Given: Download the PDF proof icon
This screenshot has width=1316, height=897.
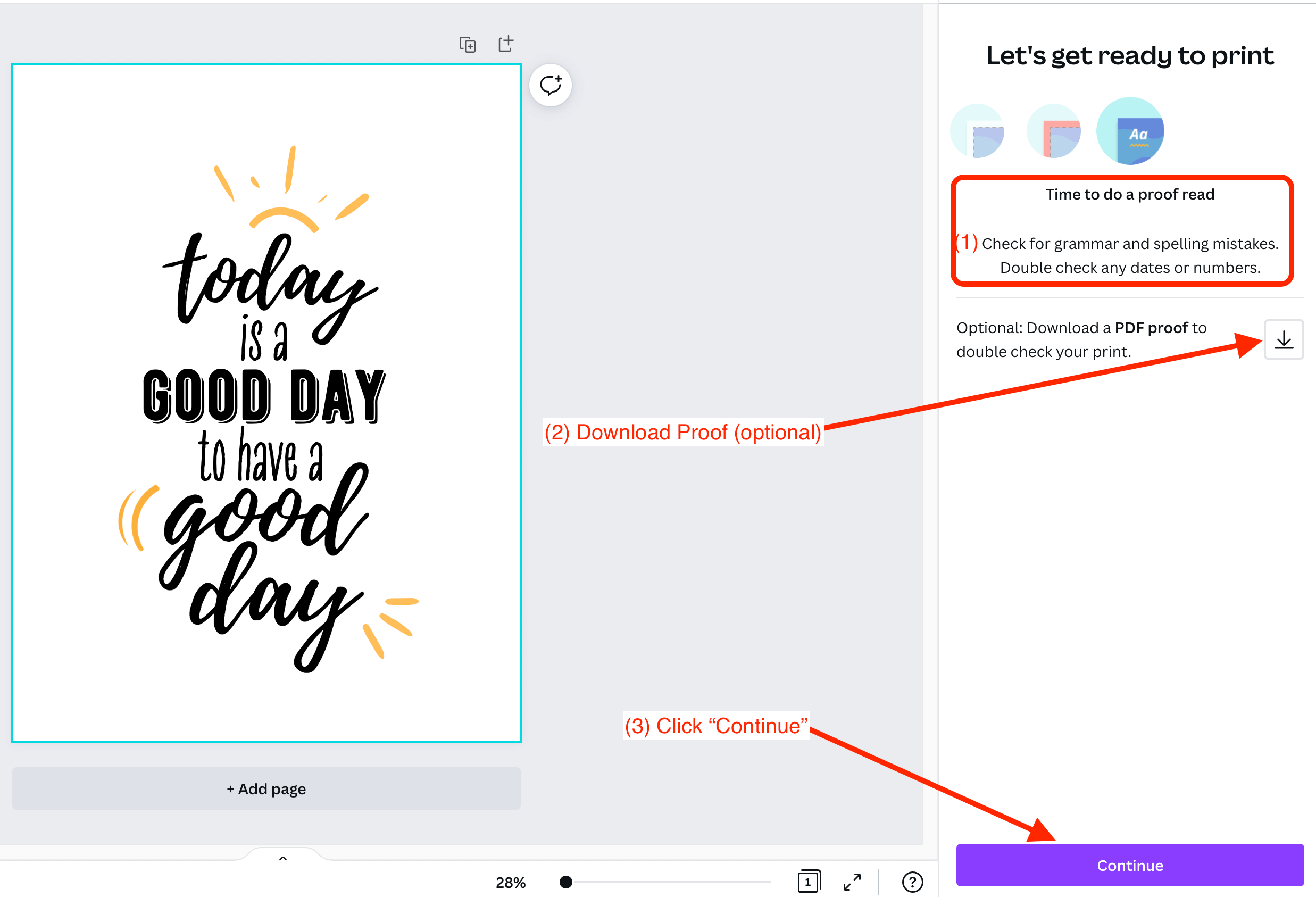Looking at the screenshot, I should coord(1283,340).
